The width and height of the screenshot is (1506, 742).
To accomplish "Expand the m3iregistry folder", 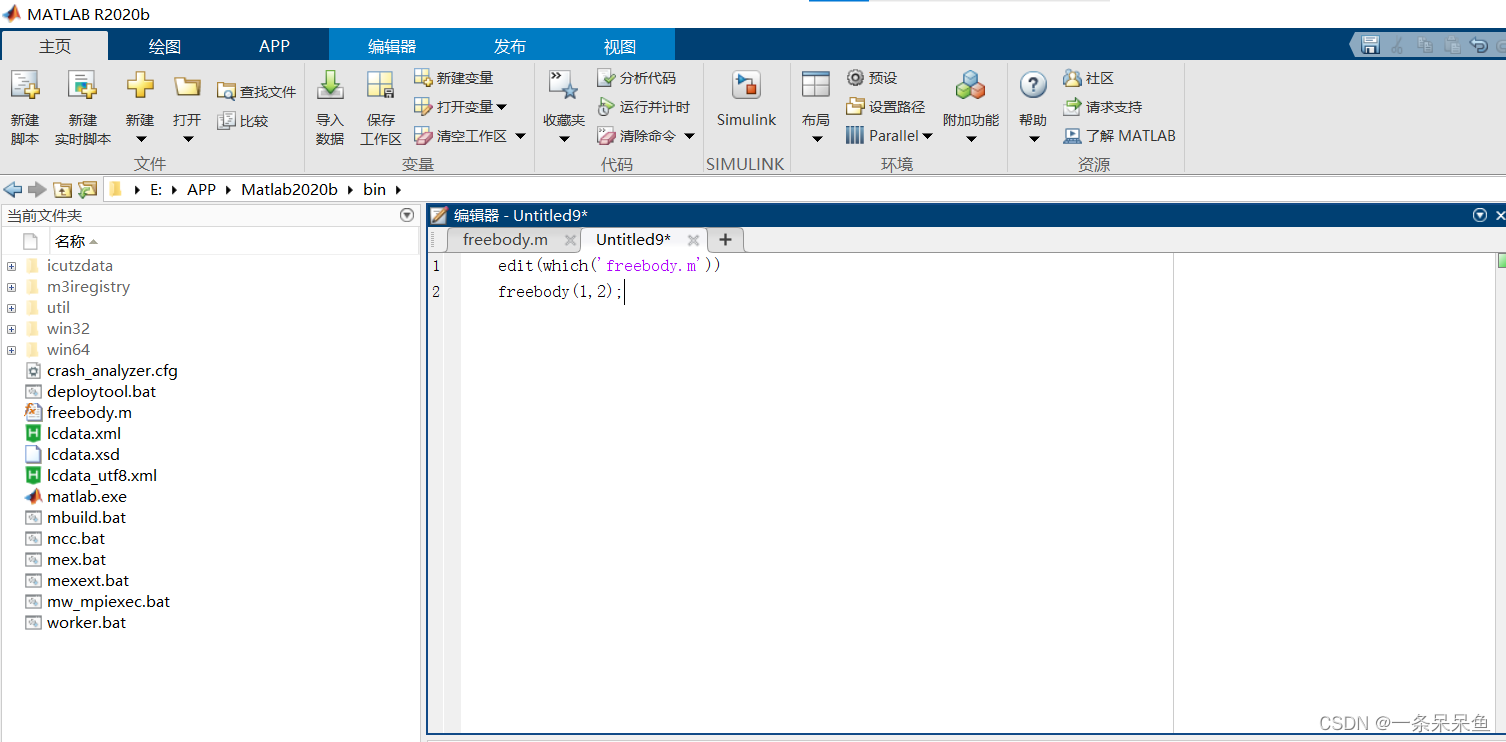I will click(11, 287).
